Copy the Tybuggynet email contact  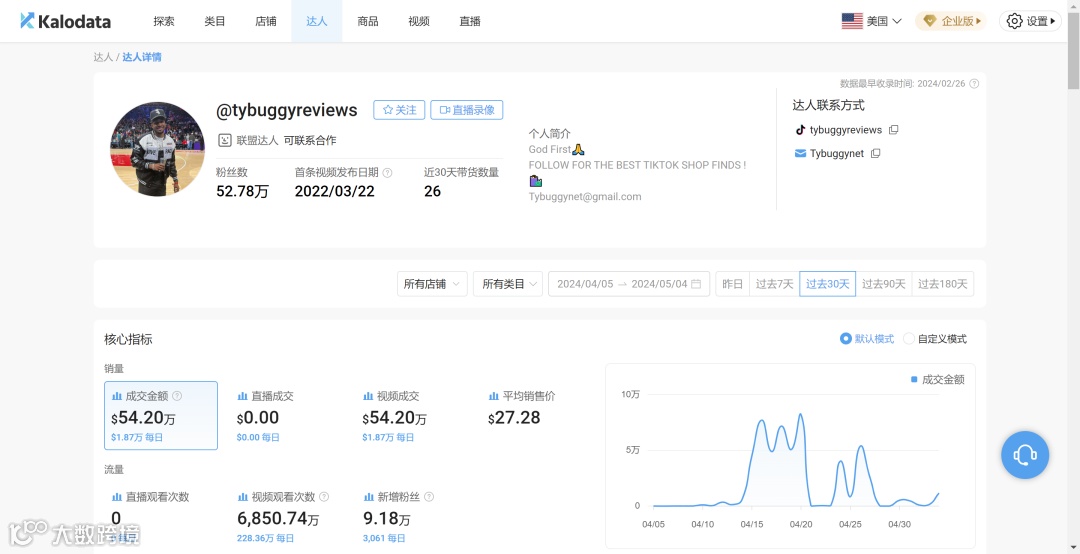pyautogui.click(x=875, y=153)
